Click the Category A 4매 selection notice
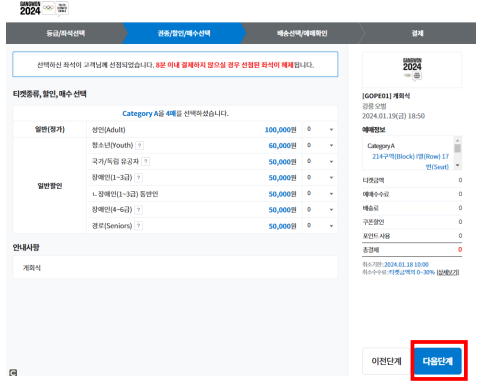The width and height of the screenshot is (486, 392). pyautogui.click(x=175, y=113)
